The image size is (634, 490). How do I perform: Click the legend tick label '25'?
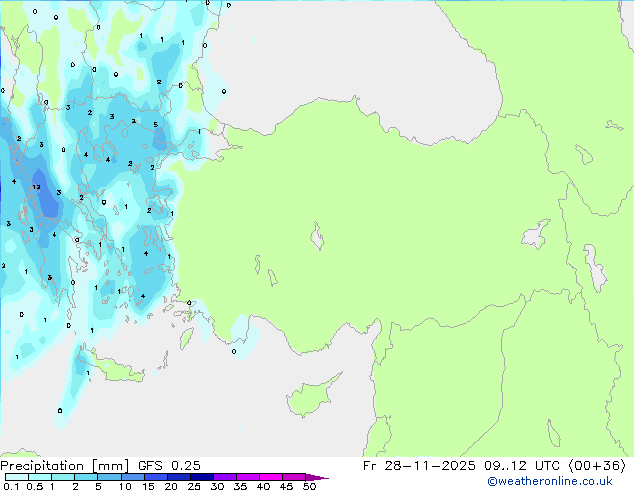coord(194,486)
